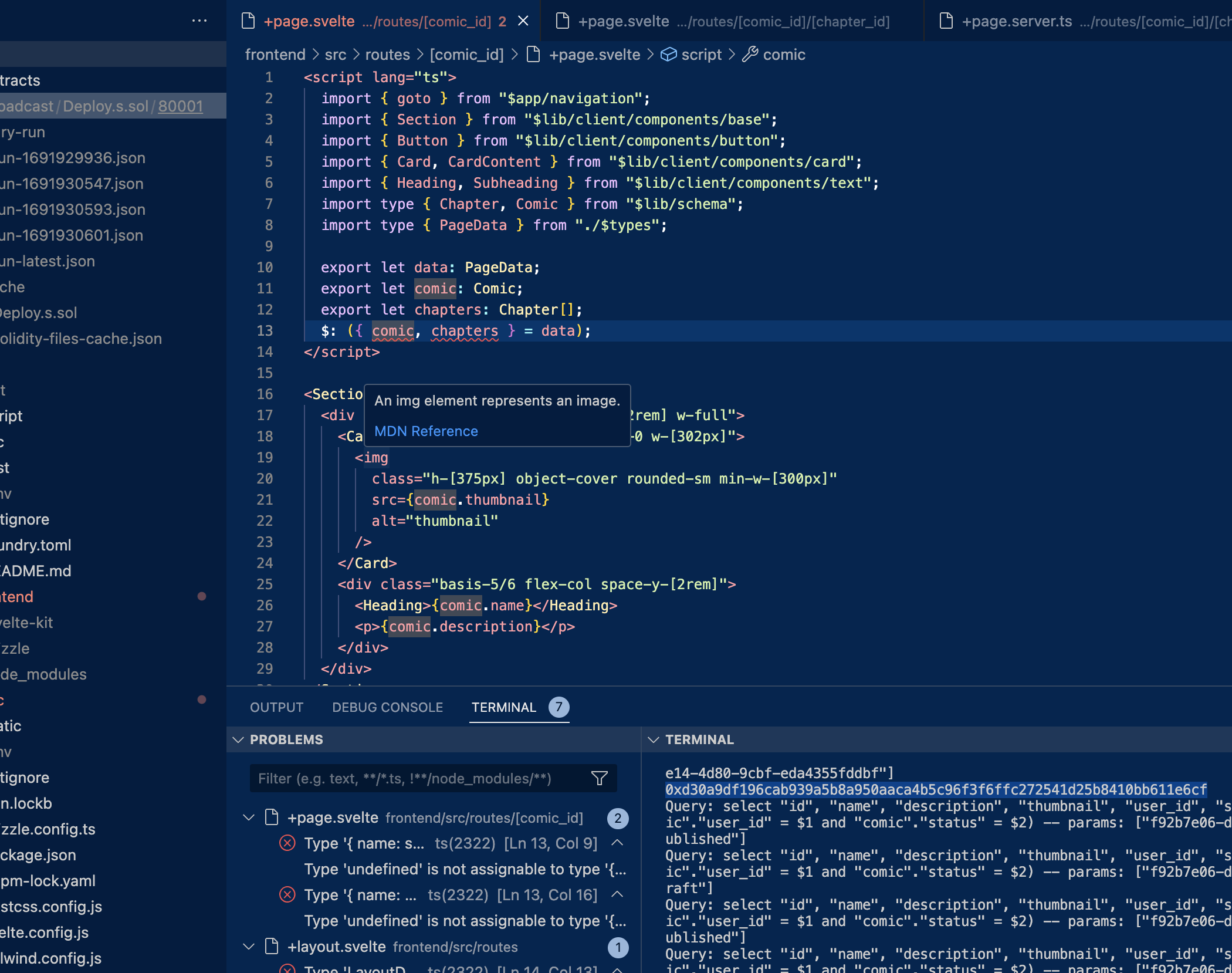Image resolution: width=1232 pixels, height=973 pixels.
Task: Open un-latest.json in the explorer
Action: tap(48, 261)
